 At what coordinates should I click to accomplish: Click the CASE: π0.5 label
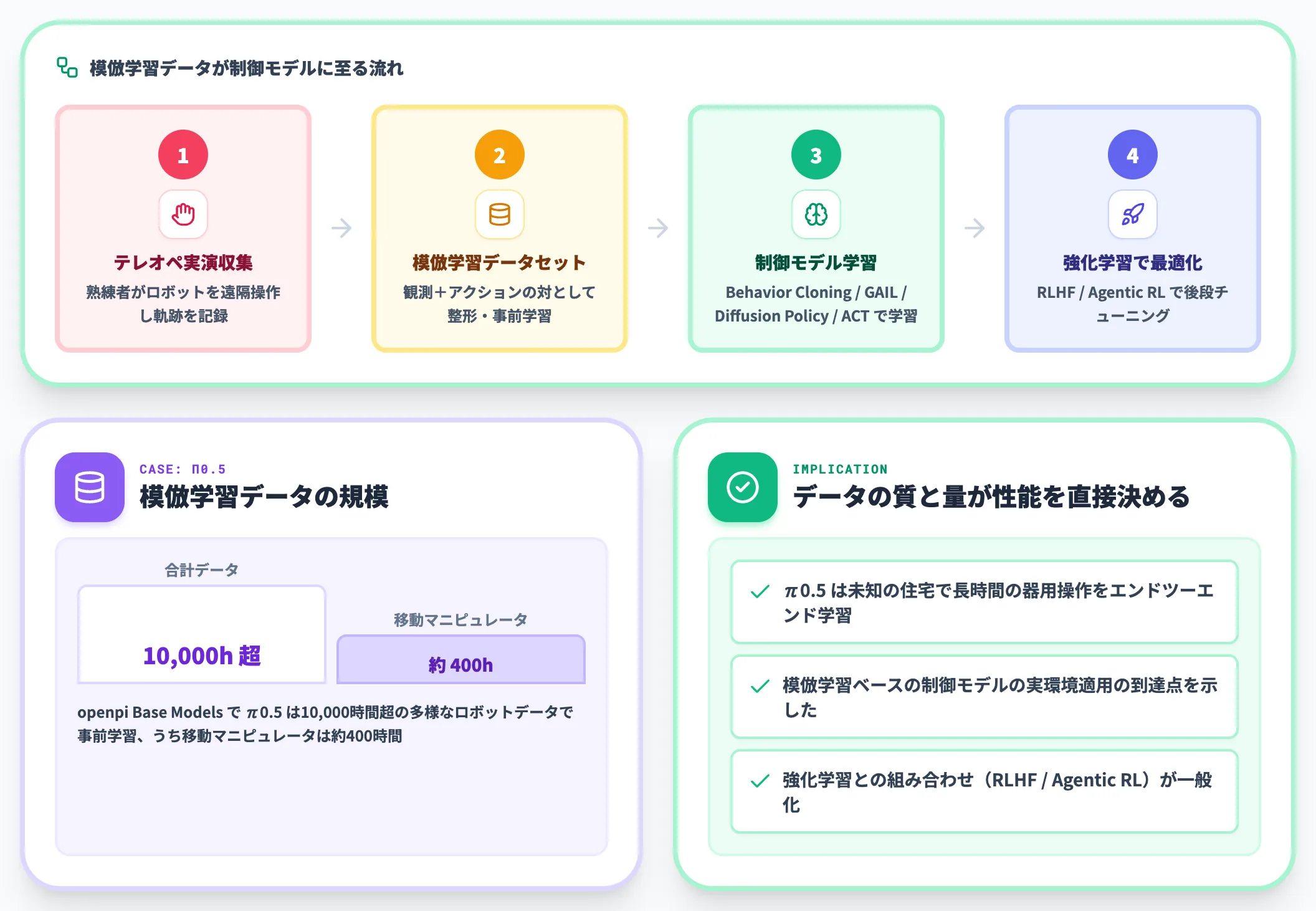(x=183, y=469)
